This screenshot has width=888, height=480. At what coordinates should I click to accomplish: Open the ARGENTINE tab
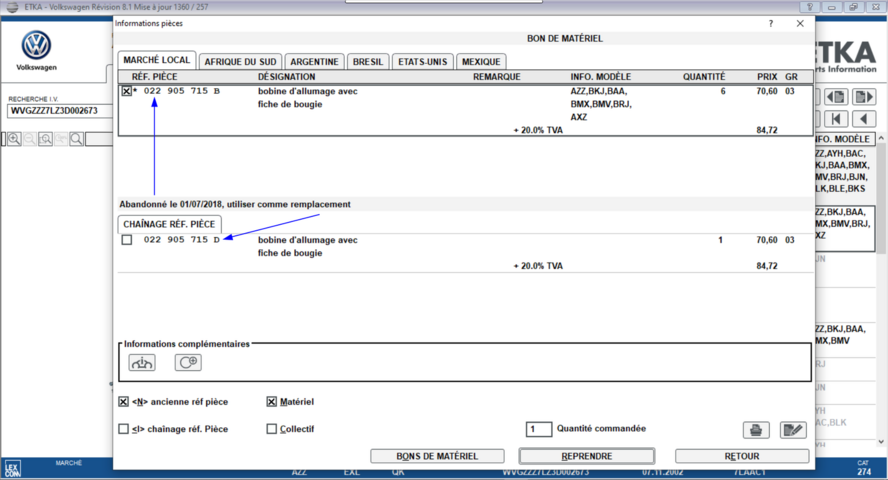[314, 62]
